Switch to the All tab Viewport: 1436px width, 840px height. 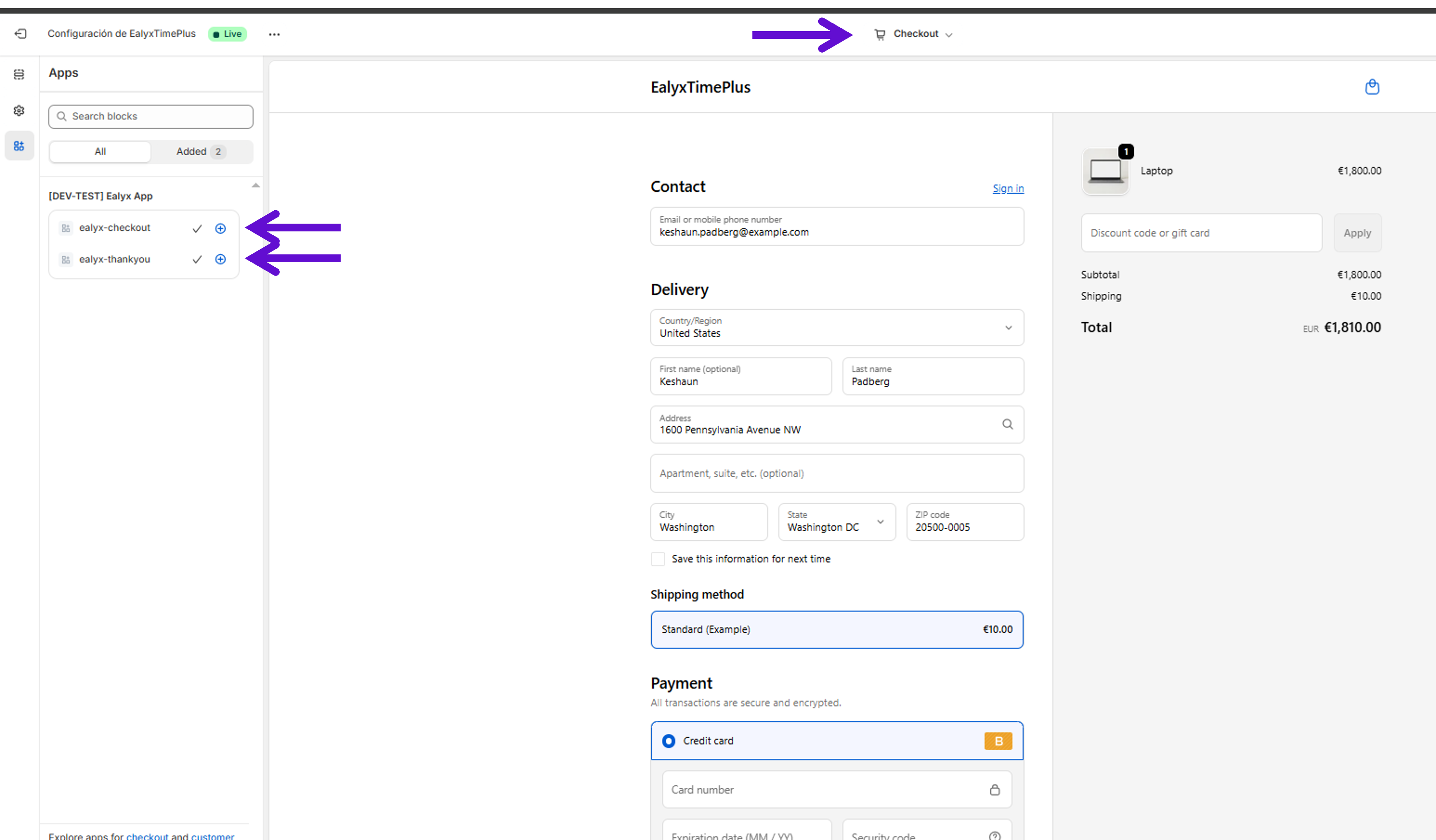pos(100,151)
